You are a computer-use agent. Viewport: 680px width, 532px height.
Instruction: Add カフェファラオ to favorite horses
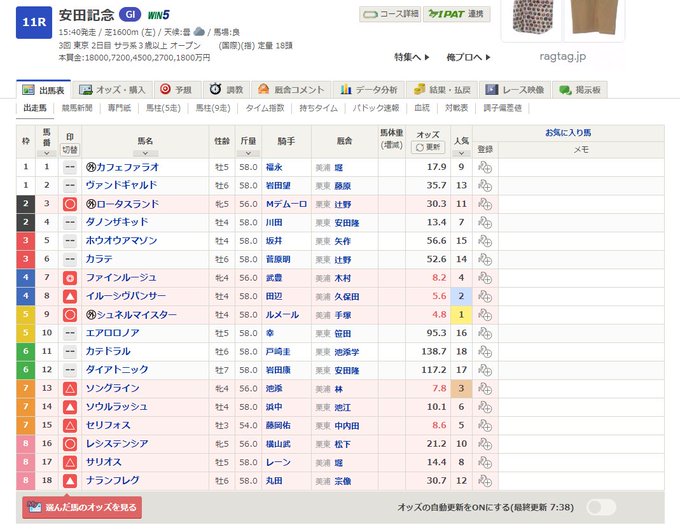click(485, 167)
